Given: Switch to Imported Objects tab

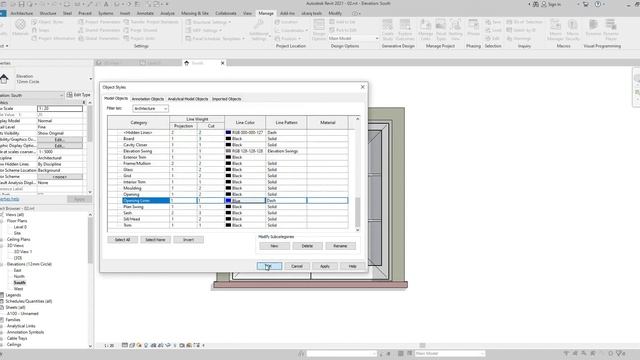Looking at the screenshot, I should point(227,99).
